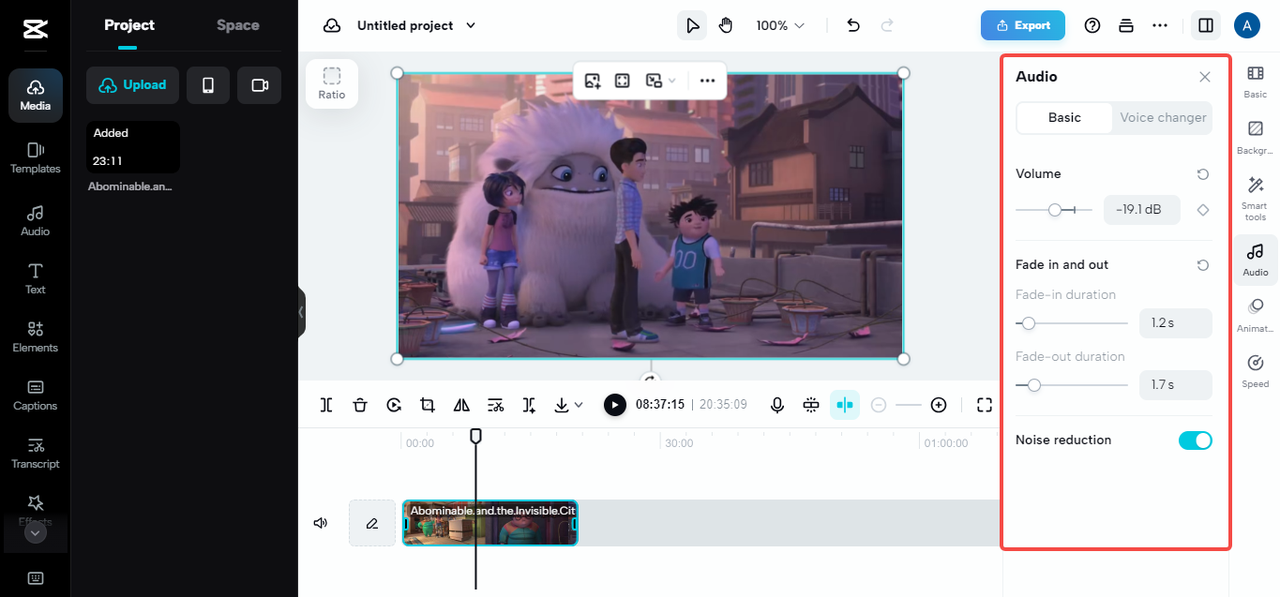Open the Ratio canvas setting
This screenshot has height=597, width=1280.
(x=332, y=83)
